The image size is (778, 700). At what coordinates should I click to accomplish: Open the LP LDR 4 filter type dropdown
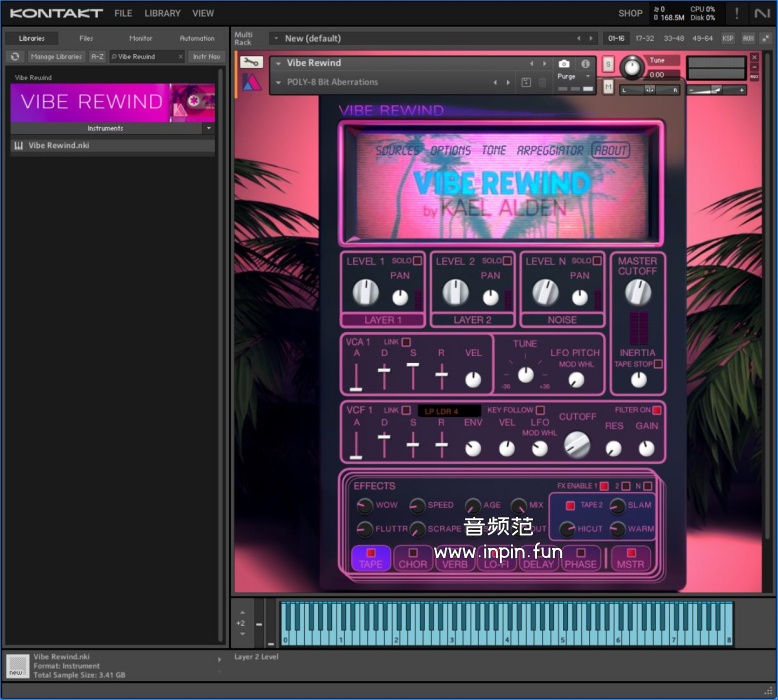(x=449, y=411)
